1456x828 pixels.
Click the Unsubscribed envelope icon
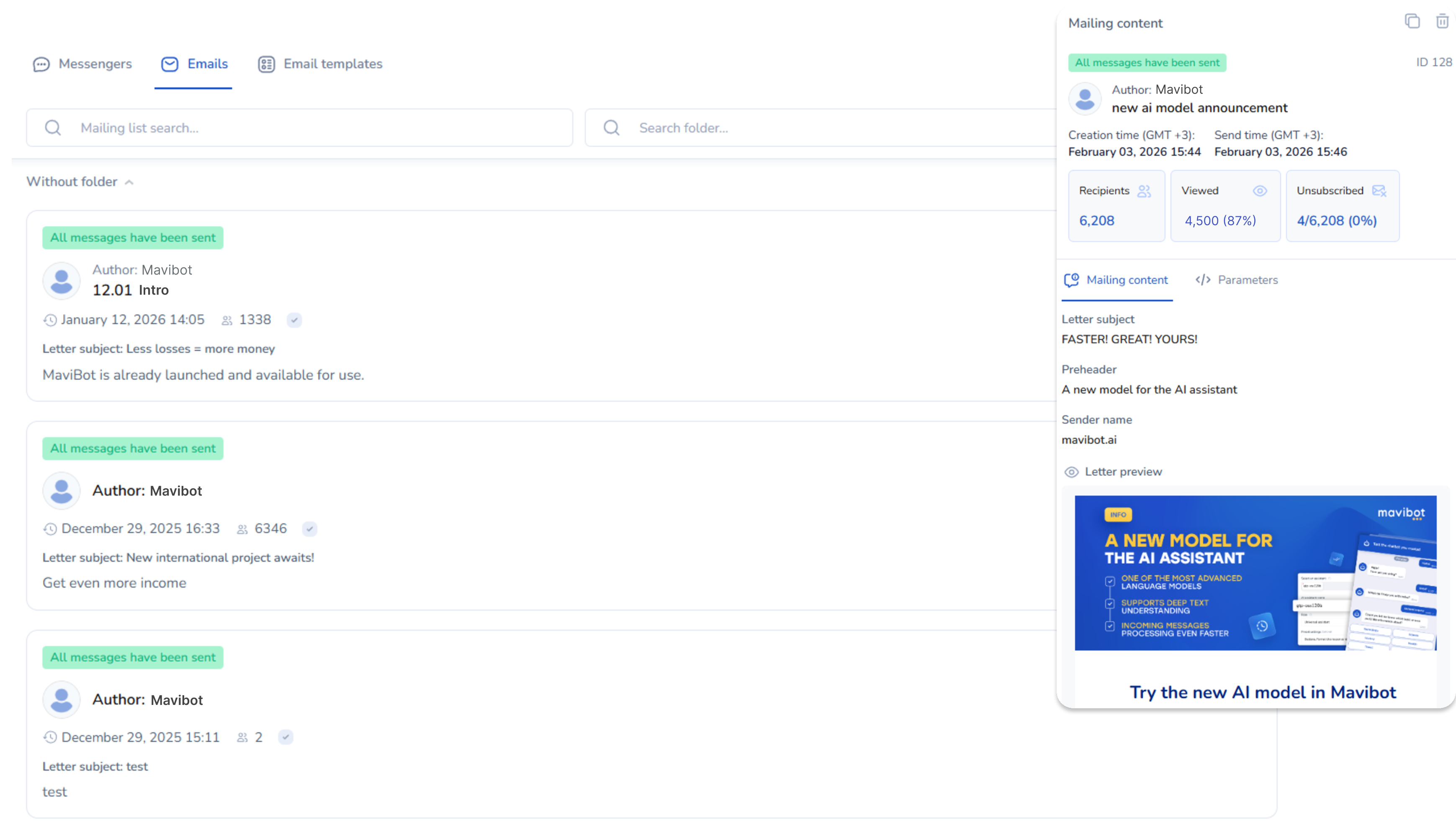[1379, 191]
